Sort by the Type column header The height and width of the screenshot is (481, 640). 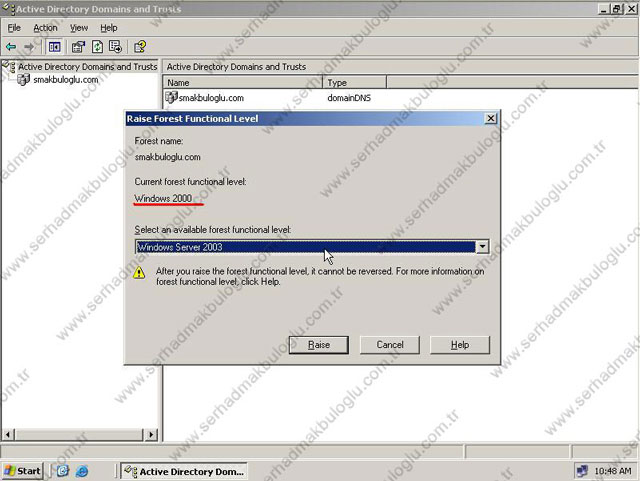tap(355, 82)
